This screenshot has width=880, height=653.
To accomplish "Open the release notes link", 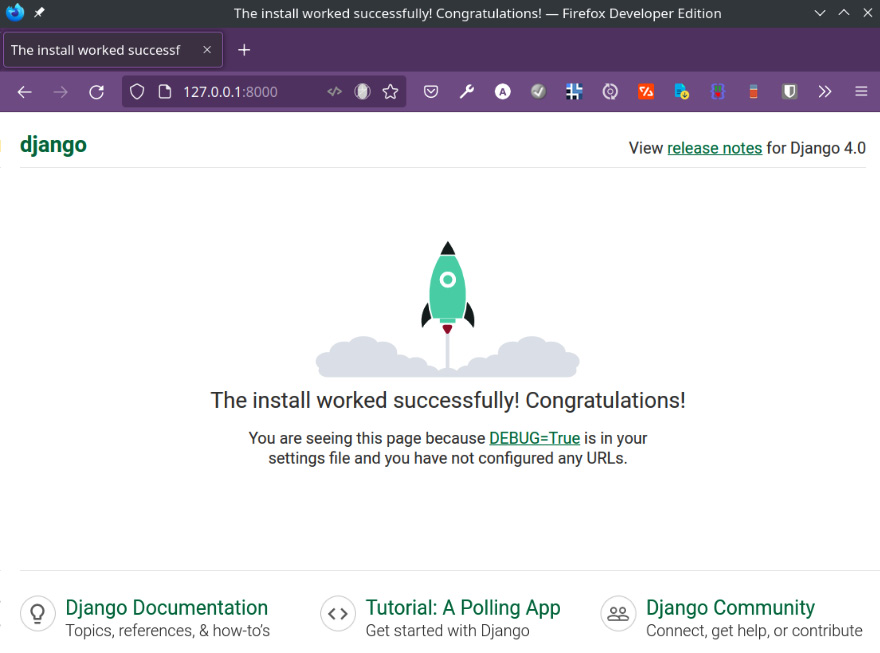I will coord(714,148).
